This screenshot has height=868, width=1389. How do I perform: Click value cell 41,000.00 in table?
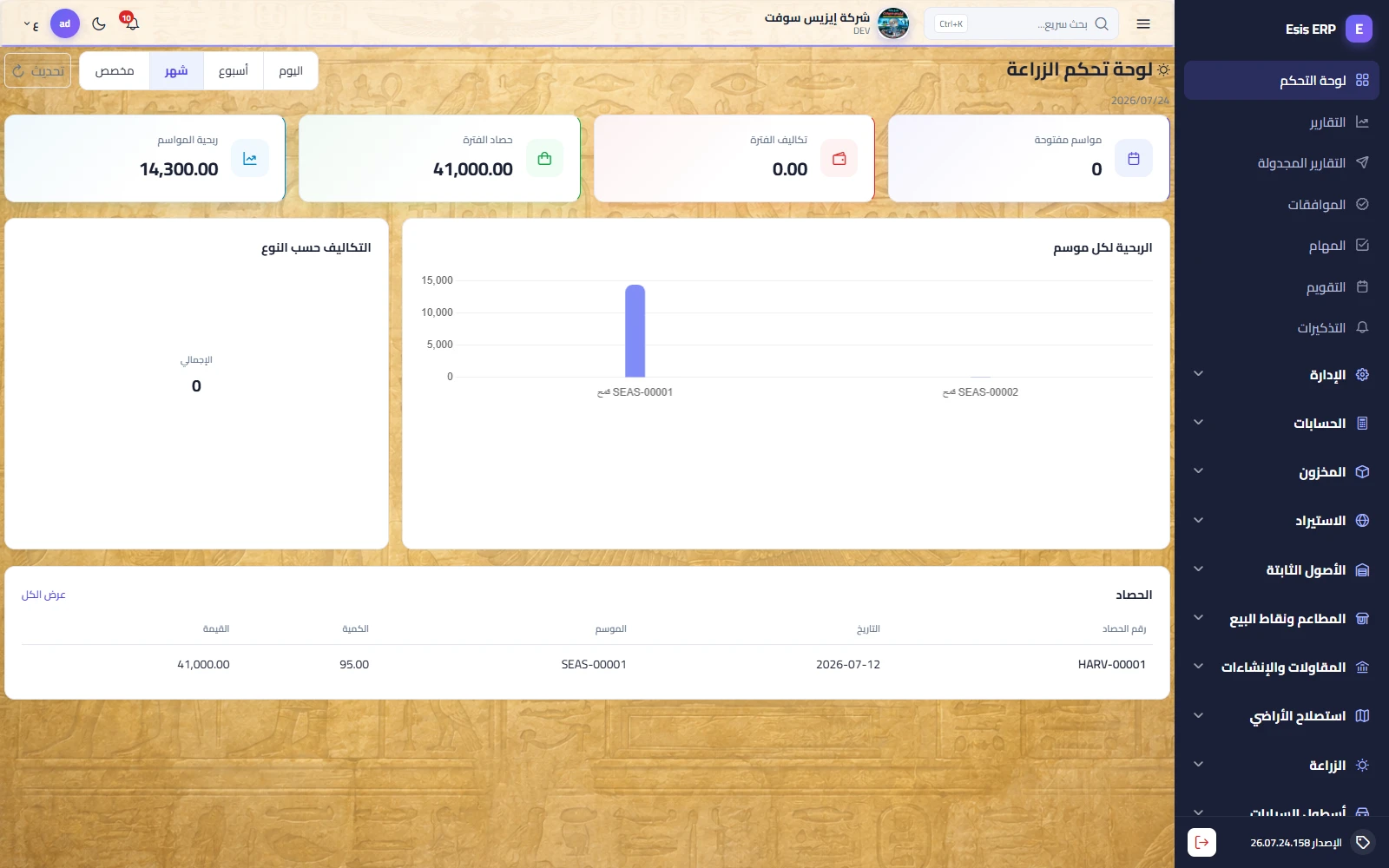pyautogui.click(x=203, y=664)
